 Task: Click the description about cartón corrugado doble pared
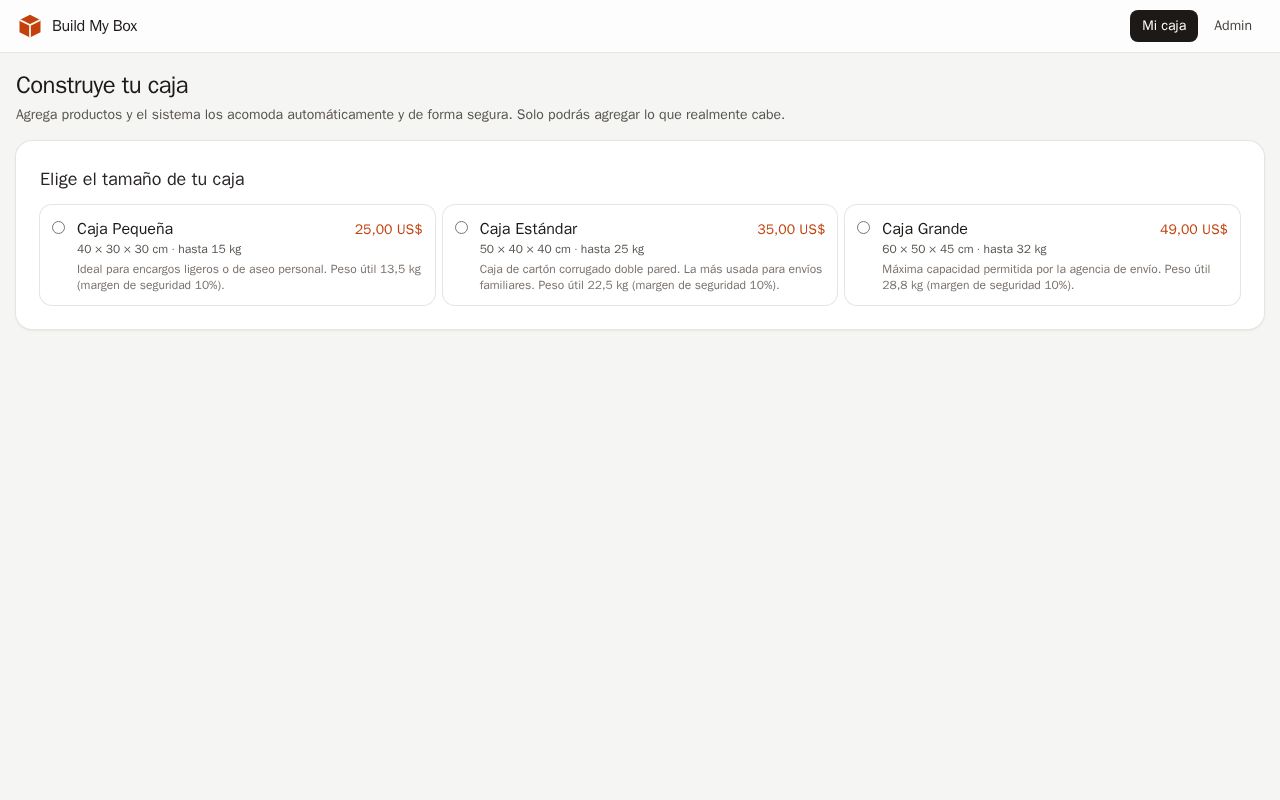(651, 277)
